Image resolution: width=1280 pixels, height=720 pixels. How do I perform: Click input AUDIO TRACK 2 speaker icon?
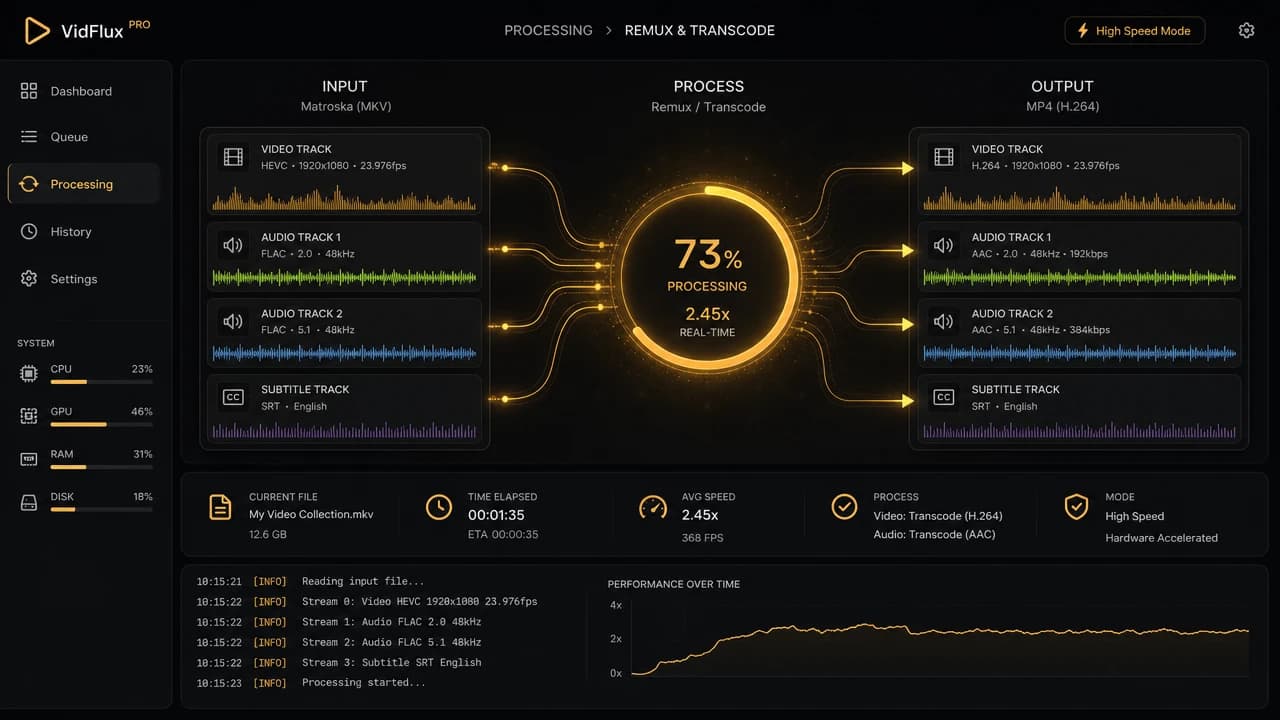tap(233, 321)
